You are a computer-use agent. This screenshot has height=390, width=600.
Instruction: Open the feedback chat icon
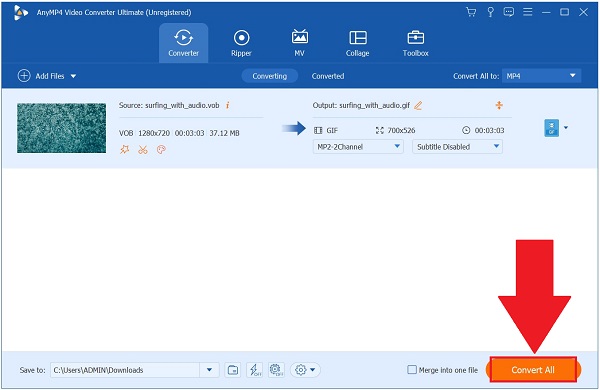pos(509,12)
